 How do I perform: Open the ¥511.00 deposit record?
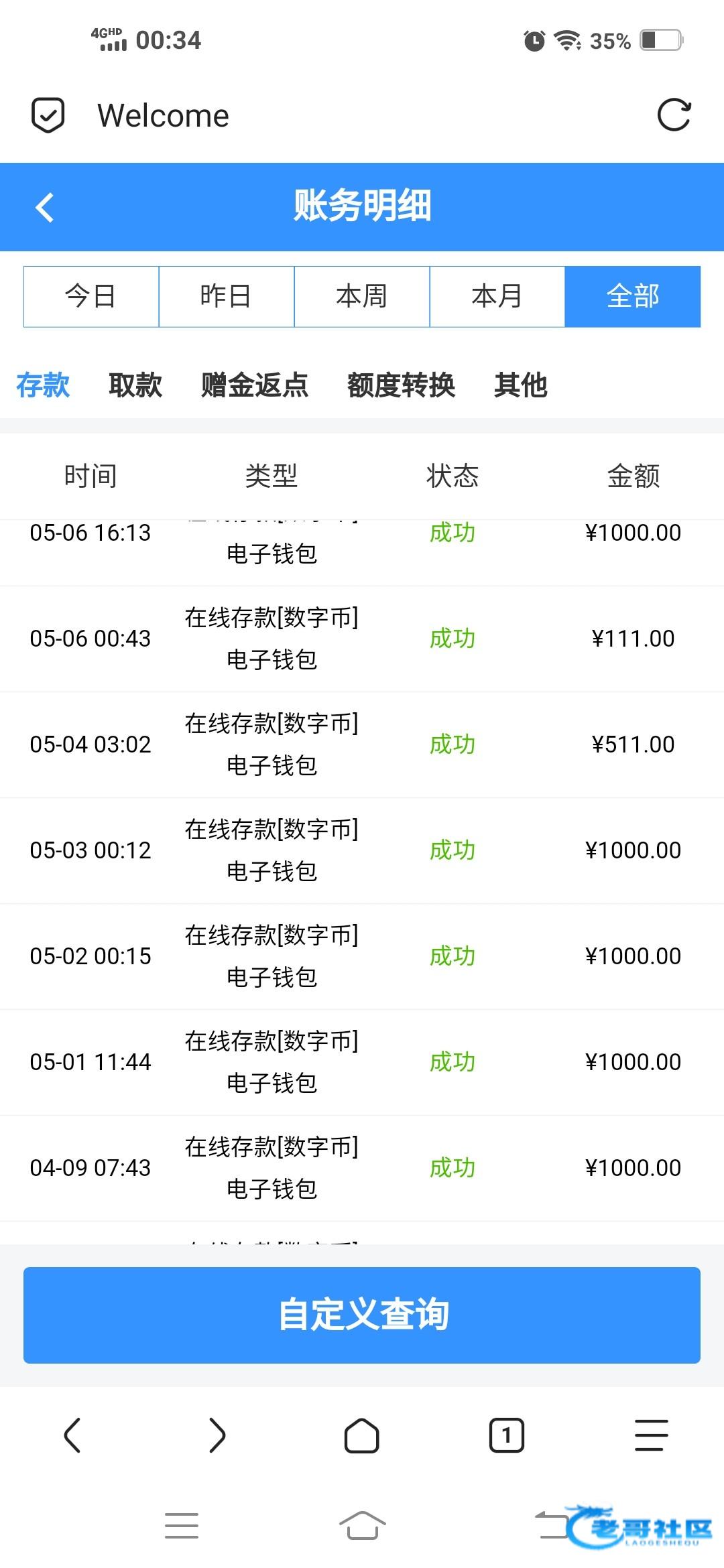[362, 744]
